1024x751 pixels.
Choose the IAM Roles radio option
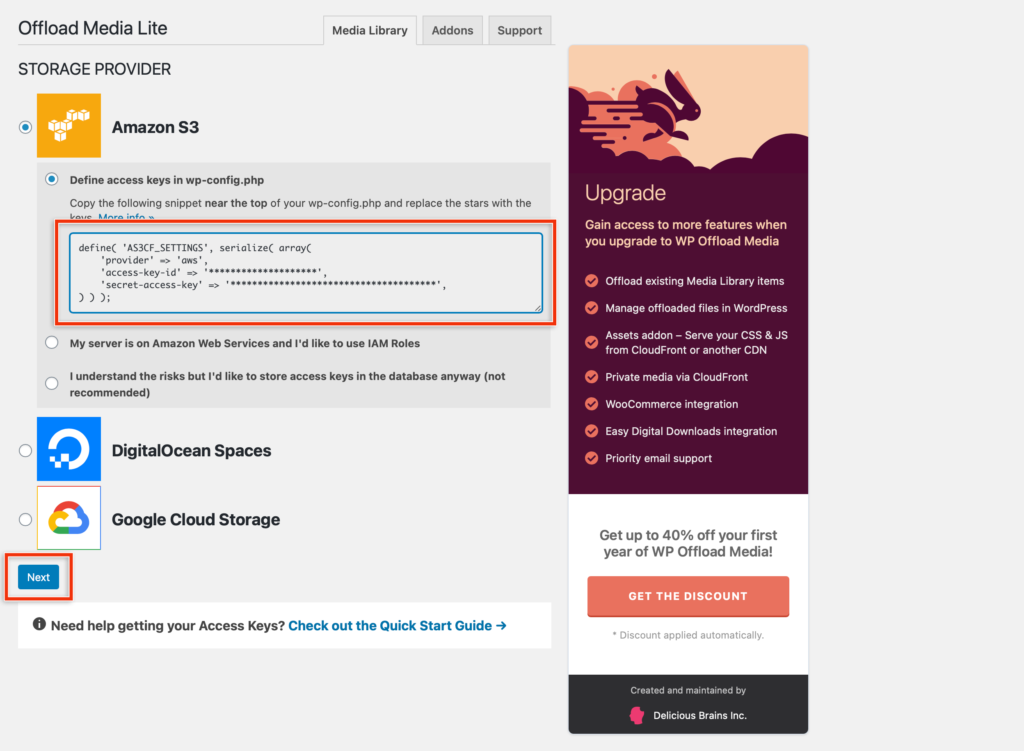coord(52,343)
